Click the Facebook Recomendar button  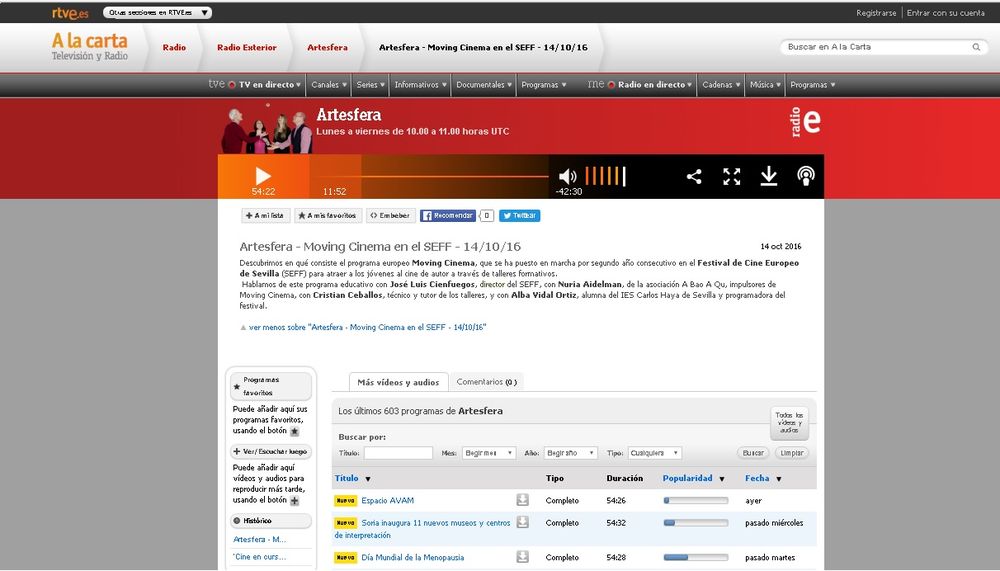click(448, 215)
